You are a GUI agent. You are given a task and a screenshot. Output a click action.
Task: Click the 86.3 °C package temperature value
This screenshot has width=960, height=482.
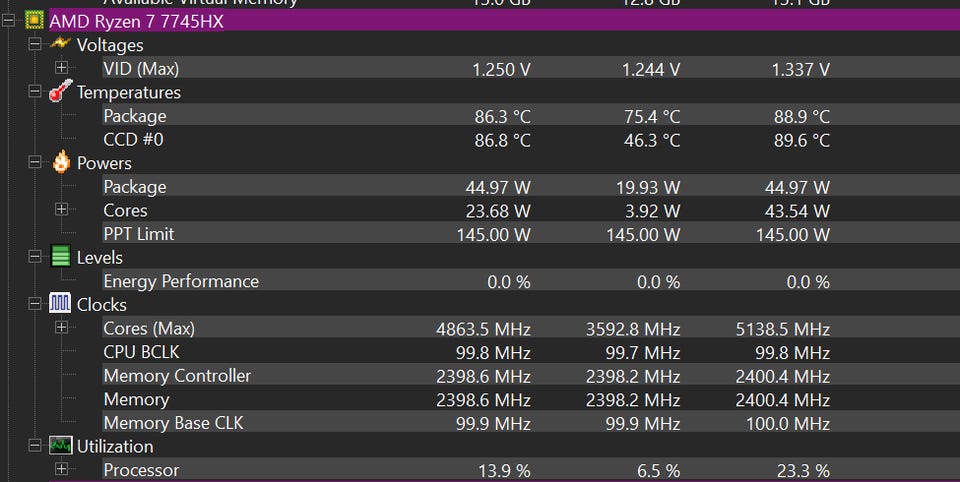503,116
